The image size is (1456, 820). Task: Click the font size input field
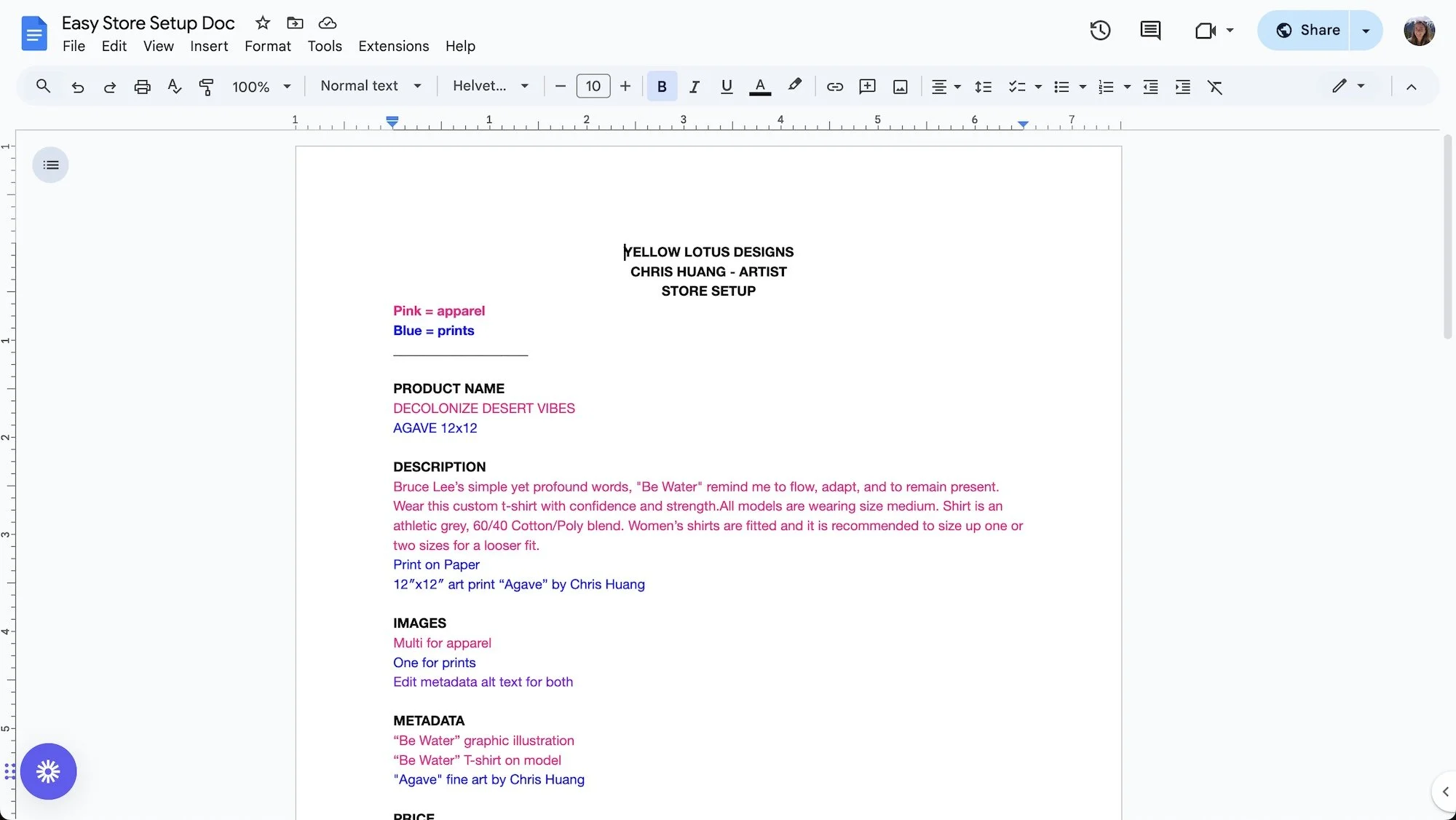593,87
